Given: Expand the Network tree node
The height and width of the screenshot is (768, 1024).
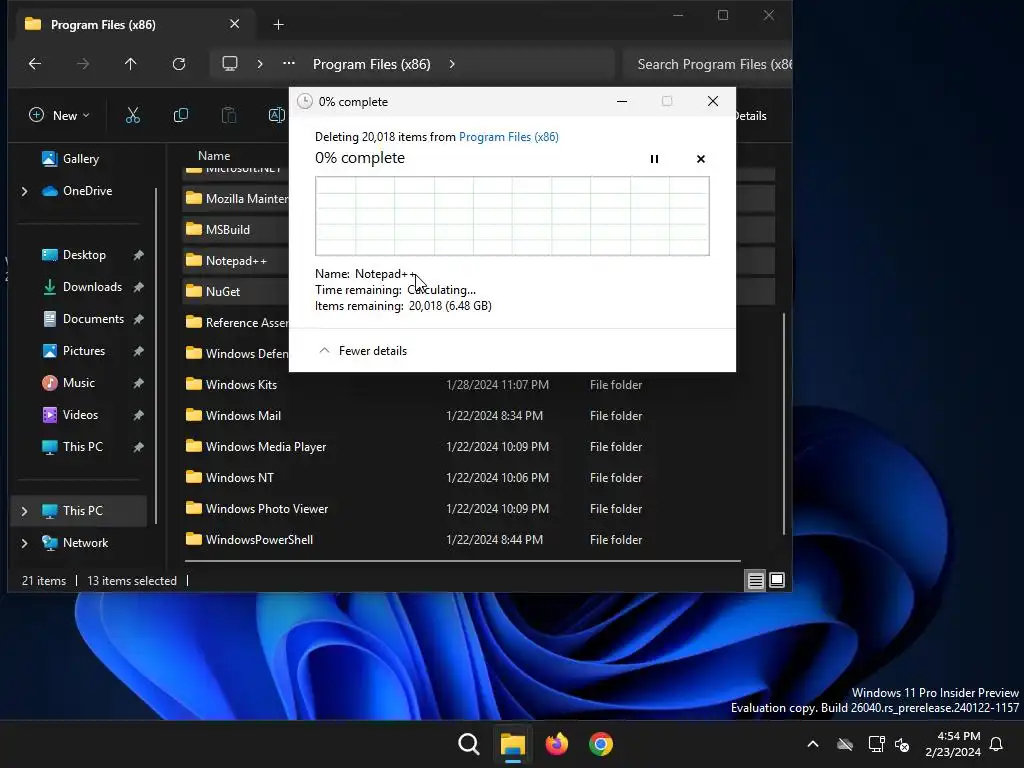Looking at the screenshot, I should coord(25,543).
